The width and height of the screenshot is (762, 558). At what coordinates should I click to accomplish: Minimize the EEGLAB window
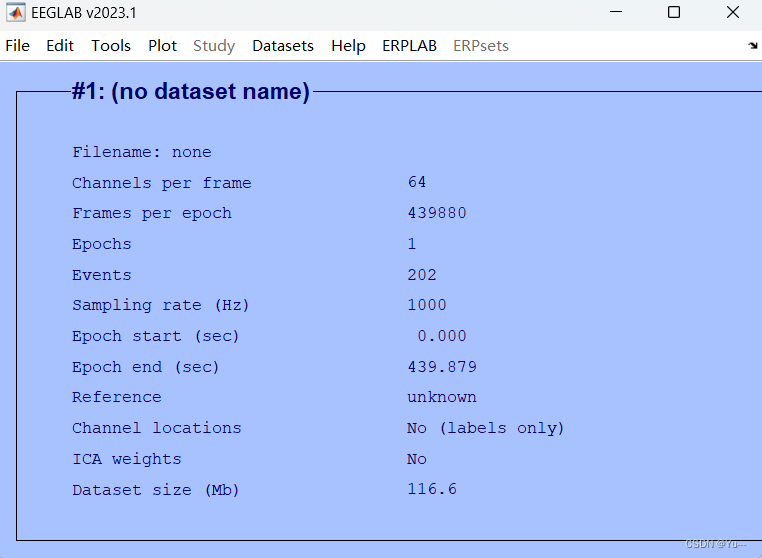616,12
